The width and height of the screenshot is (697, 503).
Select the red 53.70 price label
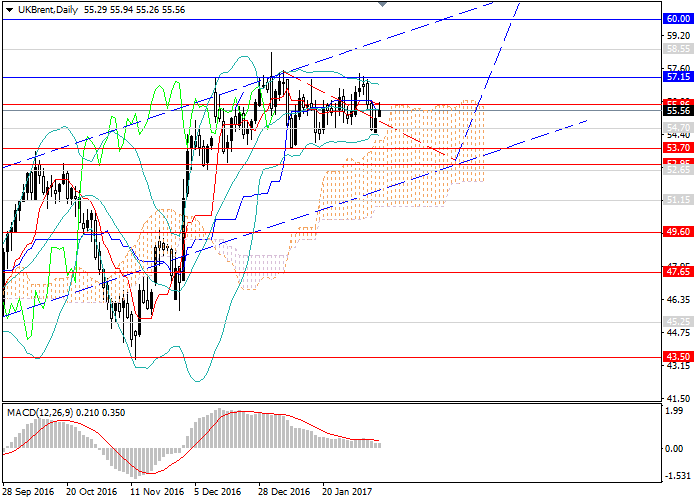[678, 148]
